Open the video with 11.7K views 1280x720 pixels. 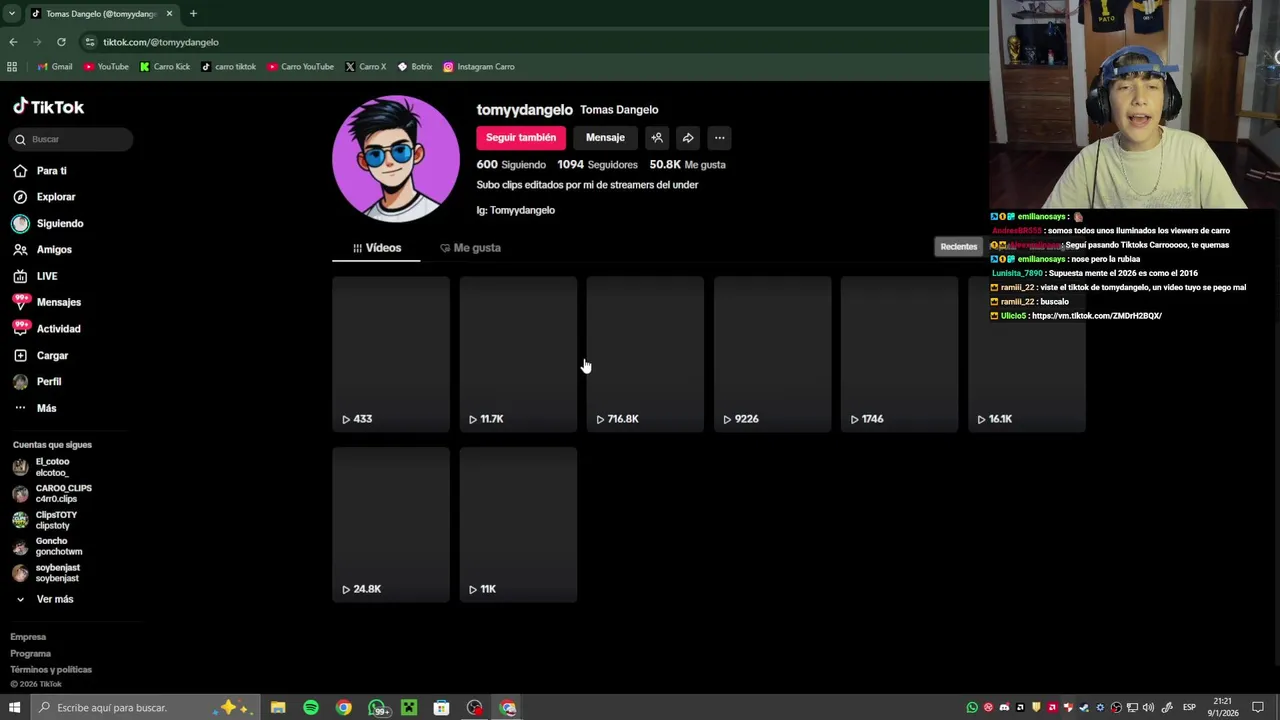click(x=518, y=354)
